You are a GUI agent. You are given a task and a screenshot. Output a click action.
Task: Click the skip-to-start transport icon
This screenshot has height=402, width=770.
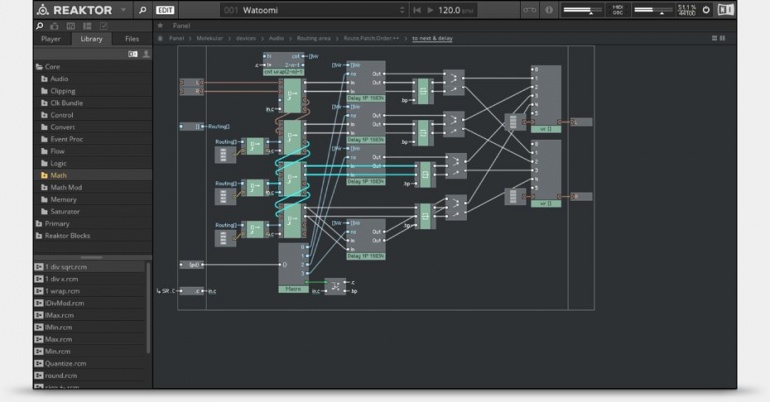(x=416, y=10)
